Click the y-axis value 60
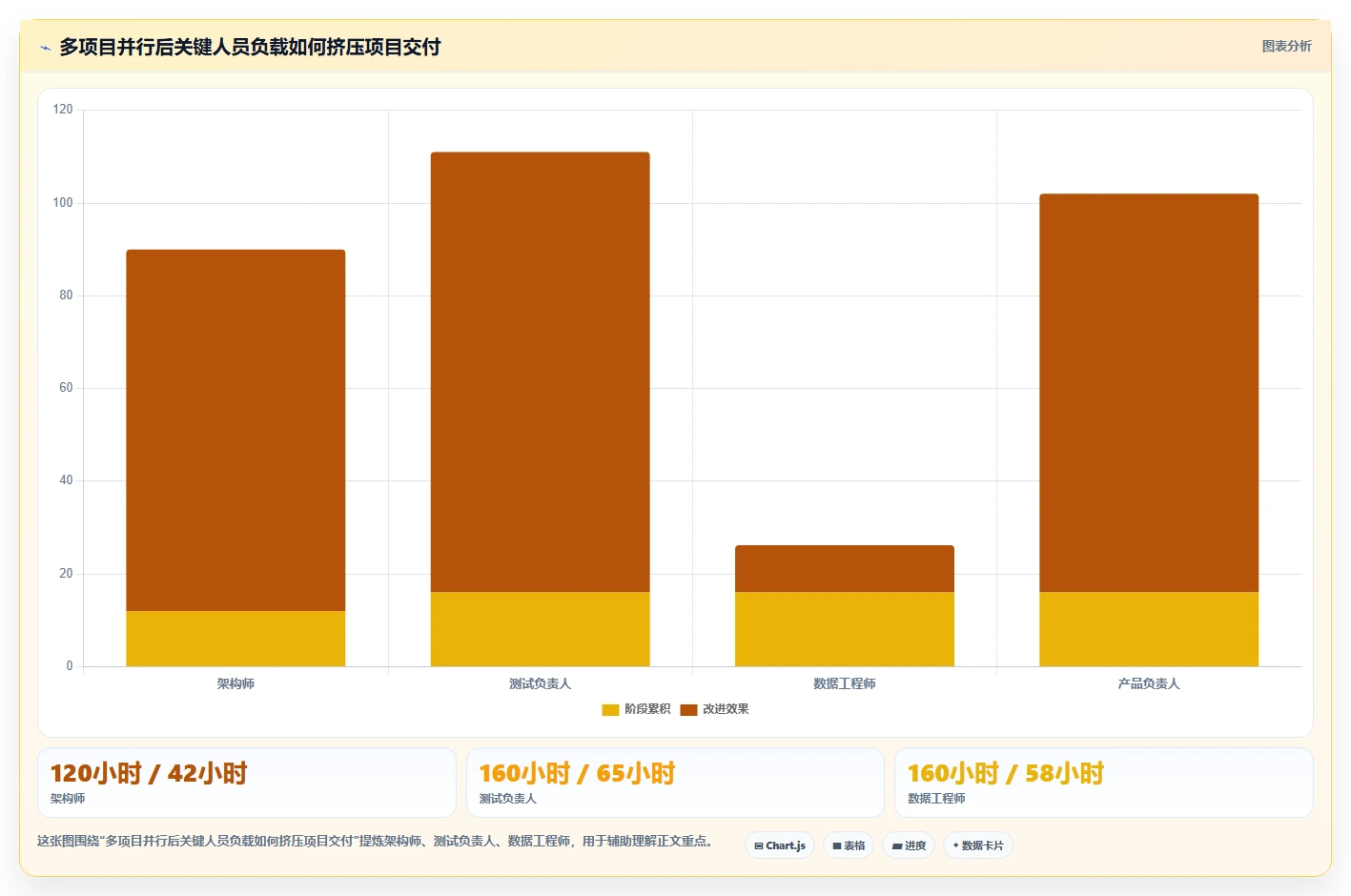The image size is (1351, 896). pos(66,388)
